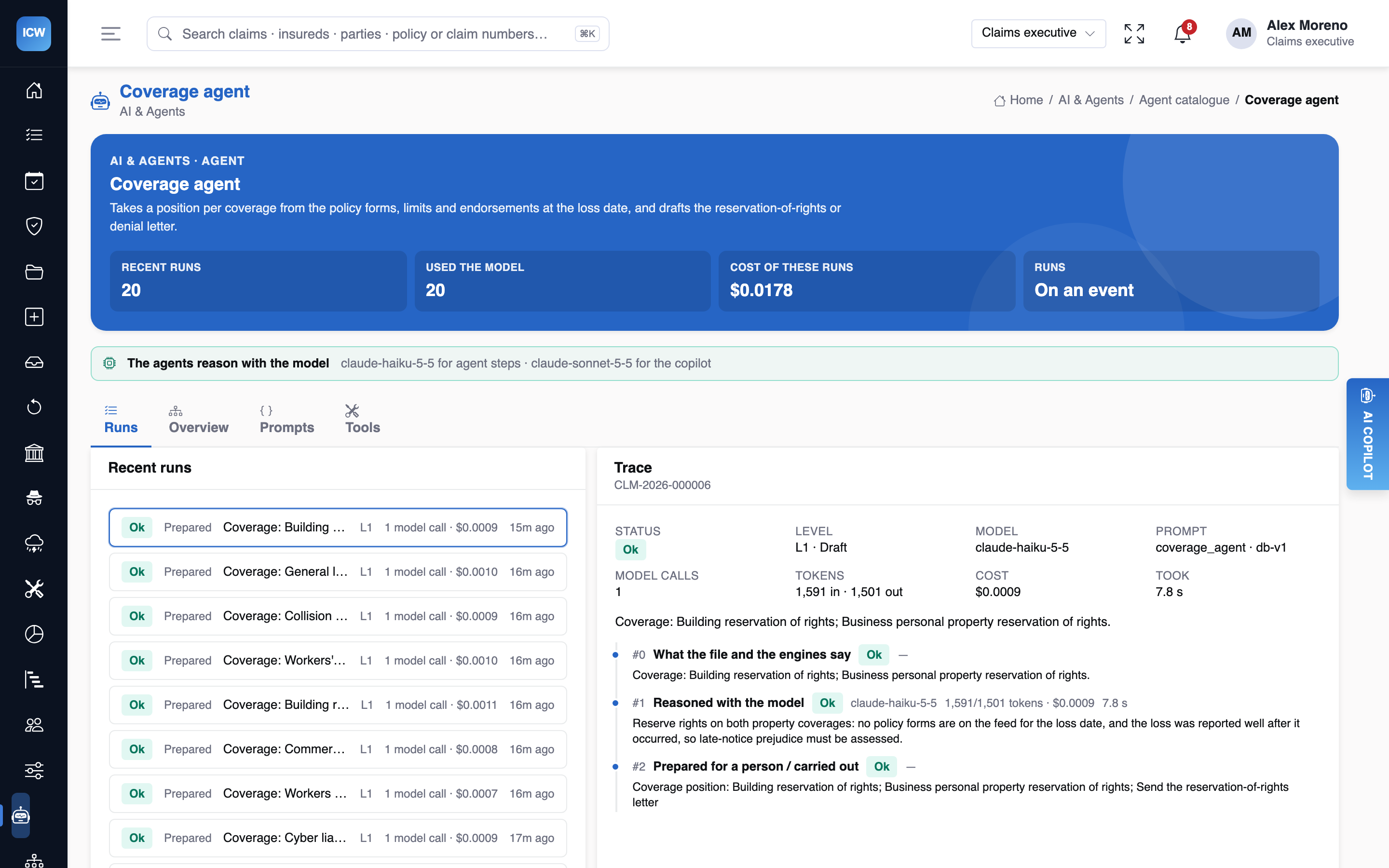
Task: Open the calendar check sidebar icon
Action: click(34, 181)
